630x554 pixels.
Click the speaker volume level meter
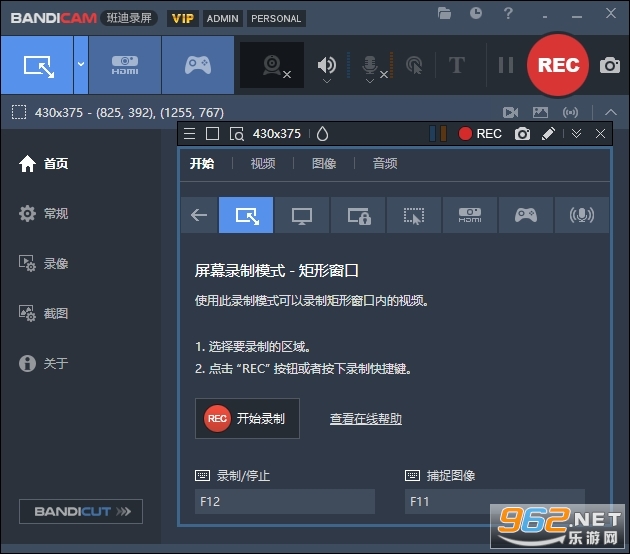click(x=348, y=65)
